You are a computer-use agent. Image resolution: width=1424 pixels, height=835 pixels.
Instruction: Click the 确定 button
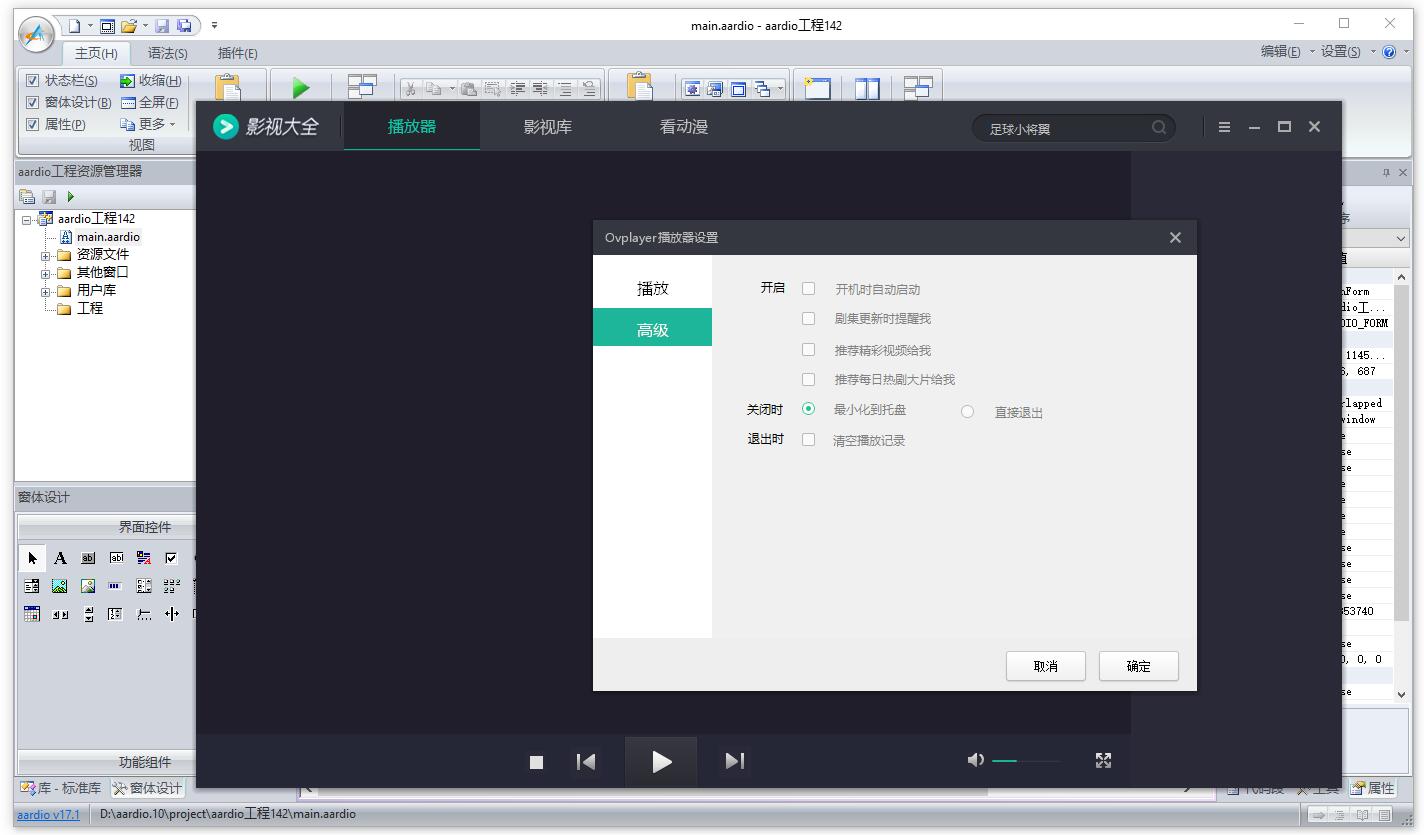1138,666
